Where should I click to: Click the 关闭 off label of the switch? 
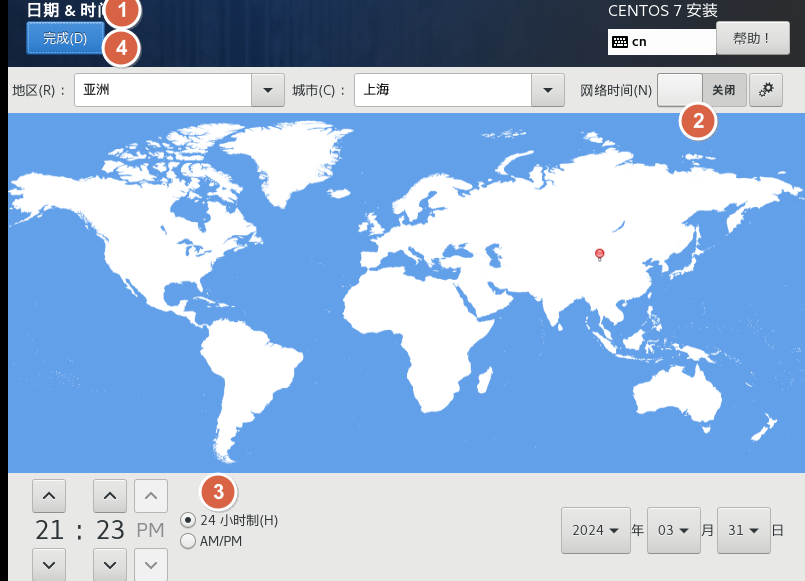[x=724, y=90]
